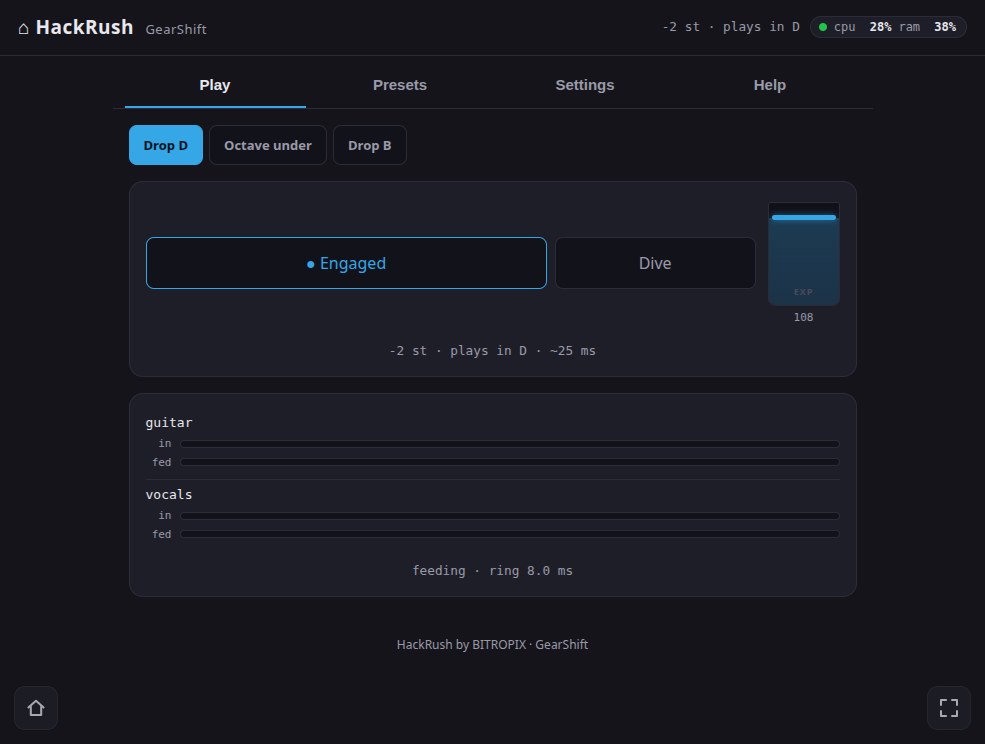Viewport: 985px width, 744px height.
Task: Click the HackRush title text
Action: coord(84,28)
